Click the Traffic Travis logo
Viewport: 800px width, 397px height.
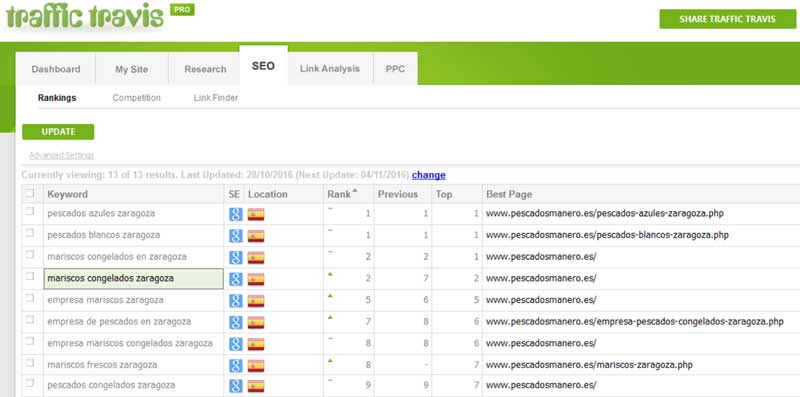tap(85, 17)
